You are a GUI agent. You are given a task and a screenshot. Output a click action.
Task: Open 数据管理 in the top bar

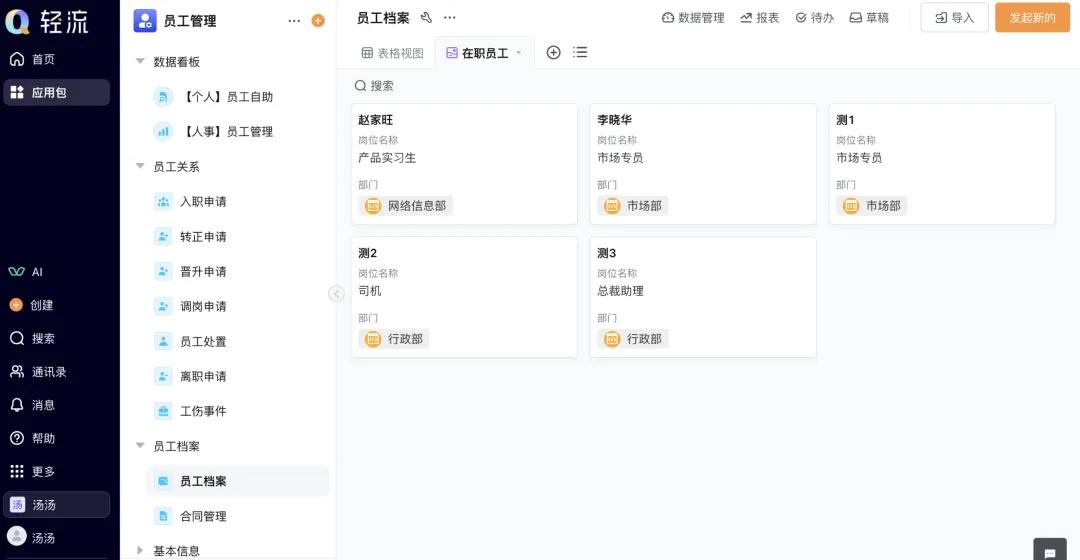693,18
